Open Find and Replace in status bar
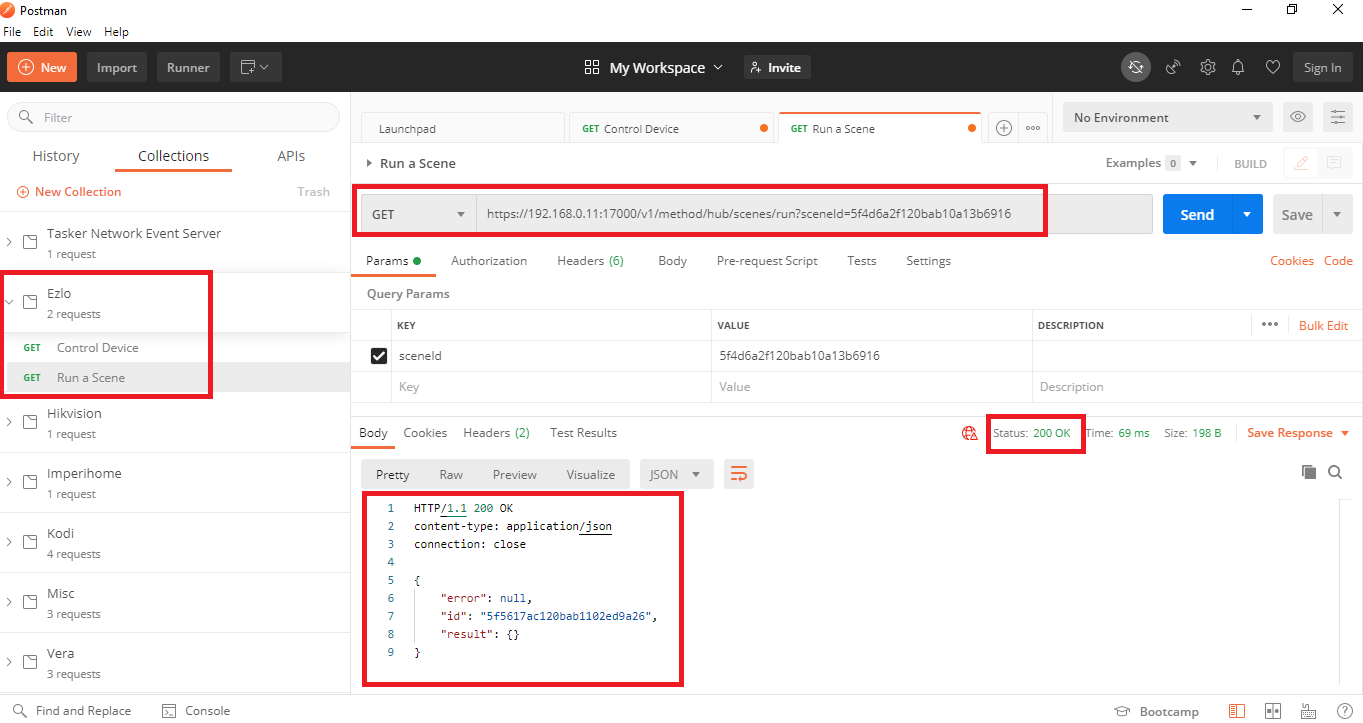This screenshot has height=723, width=1363. pyautogui.click(x=72, y=711)
